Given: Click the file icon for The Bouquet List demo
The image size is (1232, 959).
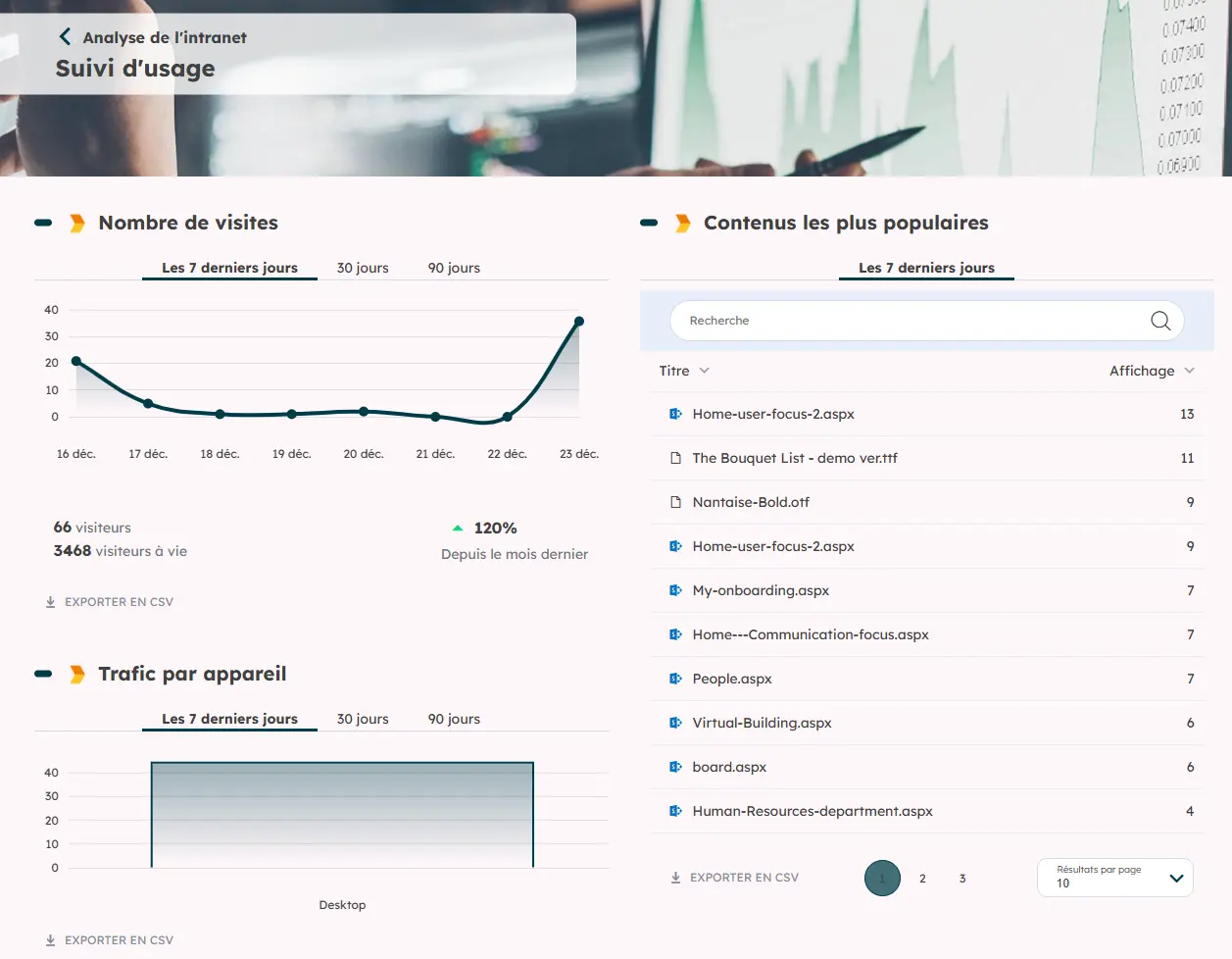Looking at the screenshot, I should pos(675,457).
